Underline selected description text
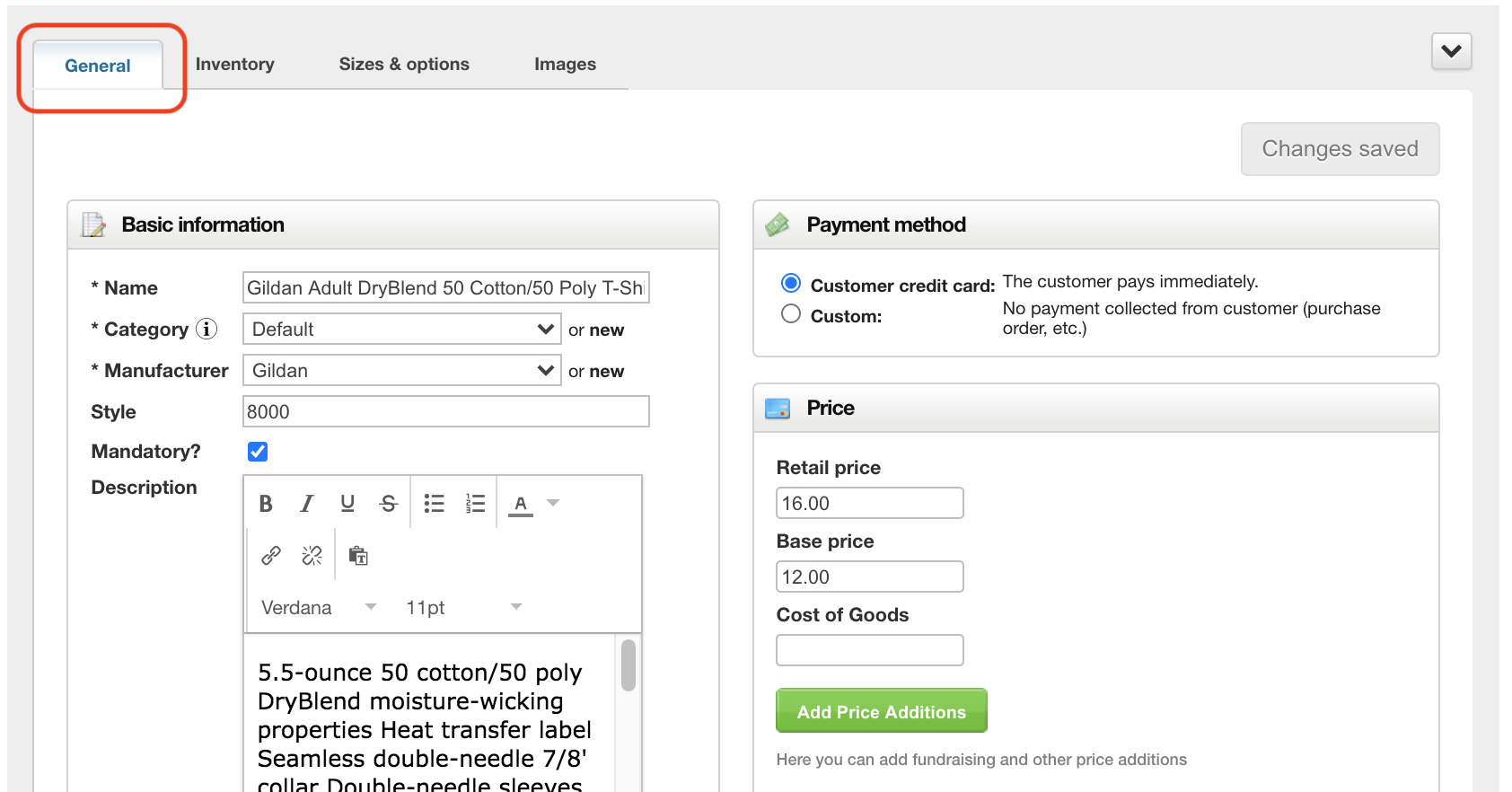Image resolution: width=1512 pixels, height=792 pixels. (347, 504)
